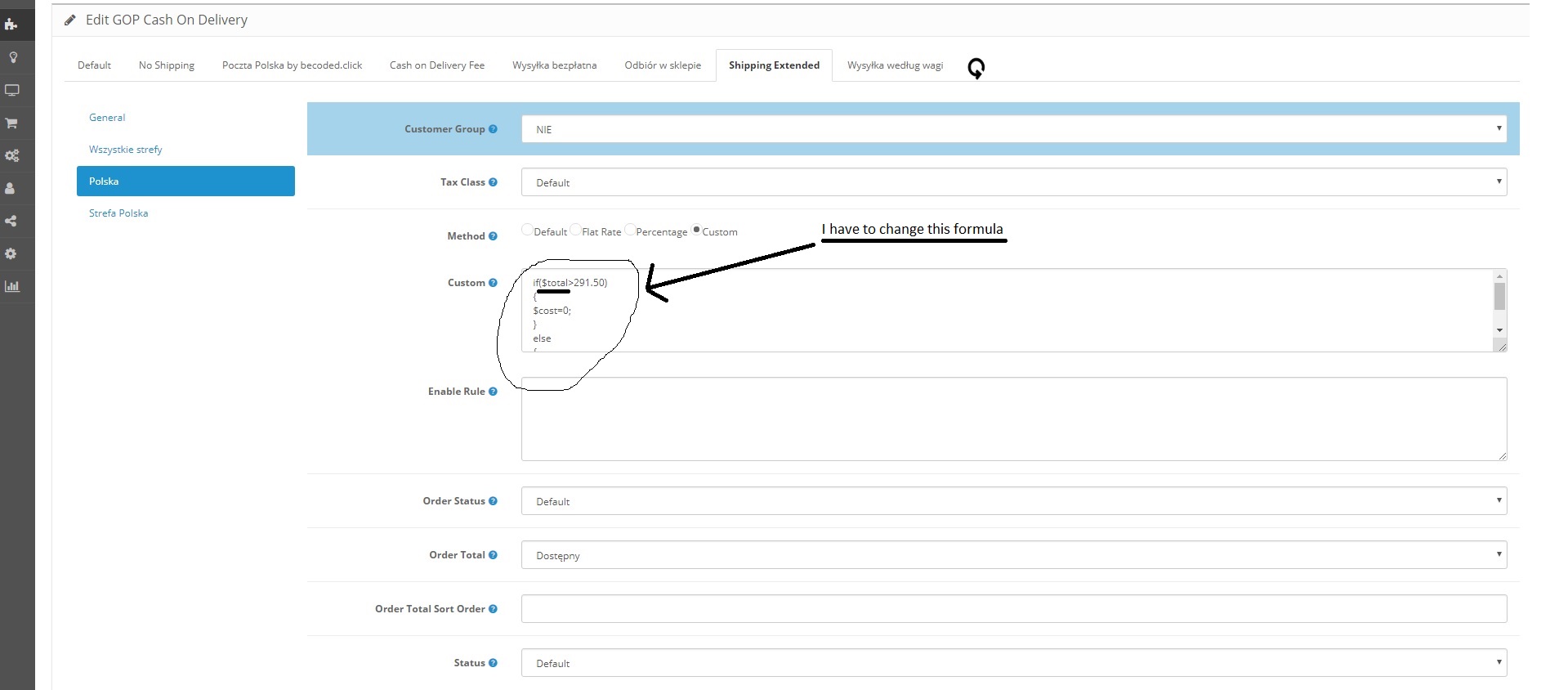
Task: Click the help icon beside Order Total label
Action: point(493,555)
